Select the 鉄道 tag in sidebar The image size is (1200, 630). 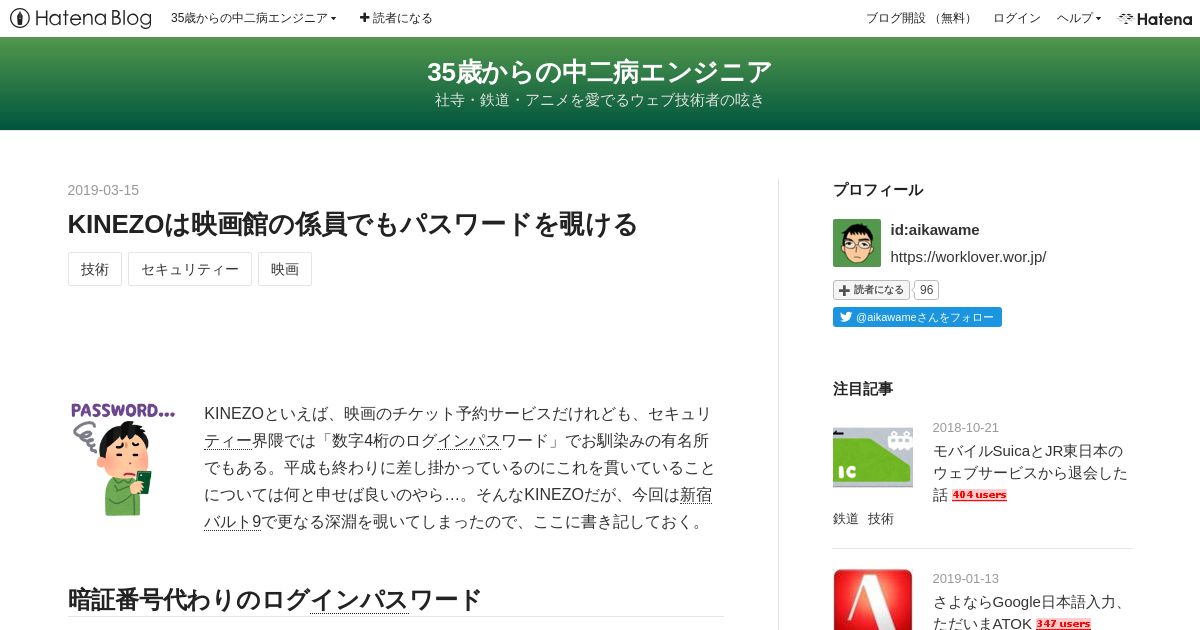(846, 519)
